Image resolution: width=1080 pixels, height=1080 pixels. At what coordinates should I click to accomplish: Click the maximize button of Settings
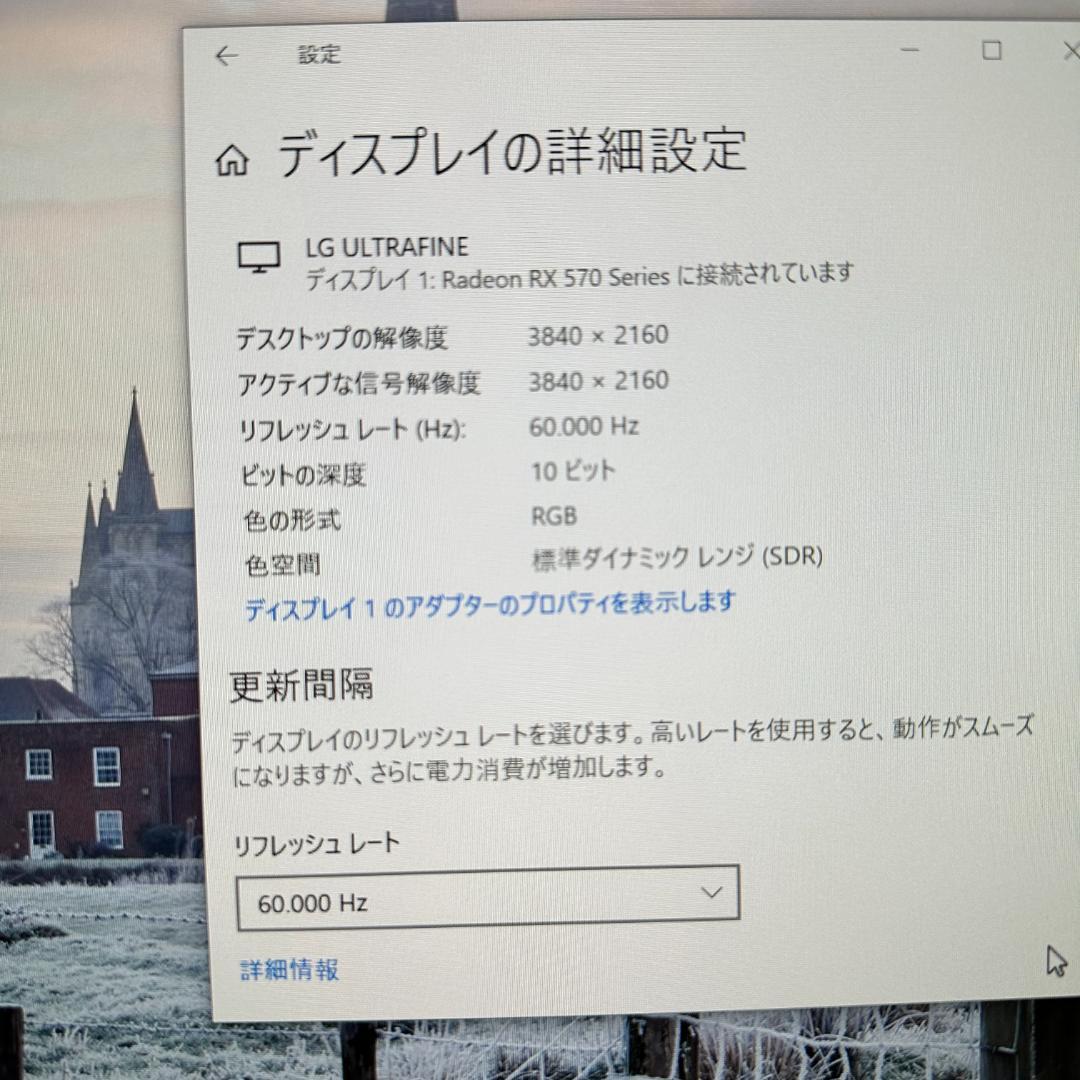pos(993,48)
